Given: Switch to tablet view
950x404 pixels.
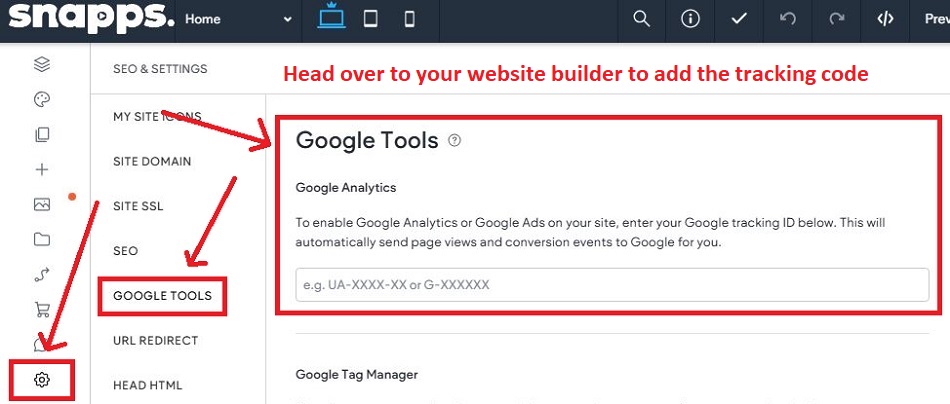Looking at the screenshot, I should (x=371, y=19).
